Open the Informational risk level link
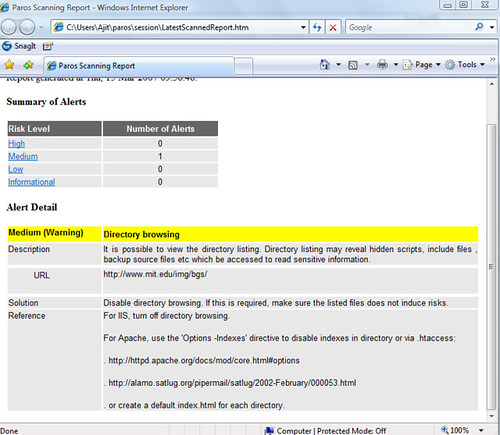Screen dimensions: 500x435 point(32,182)
